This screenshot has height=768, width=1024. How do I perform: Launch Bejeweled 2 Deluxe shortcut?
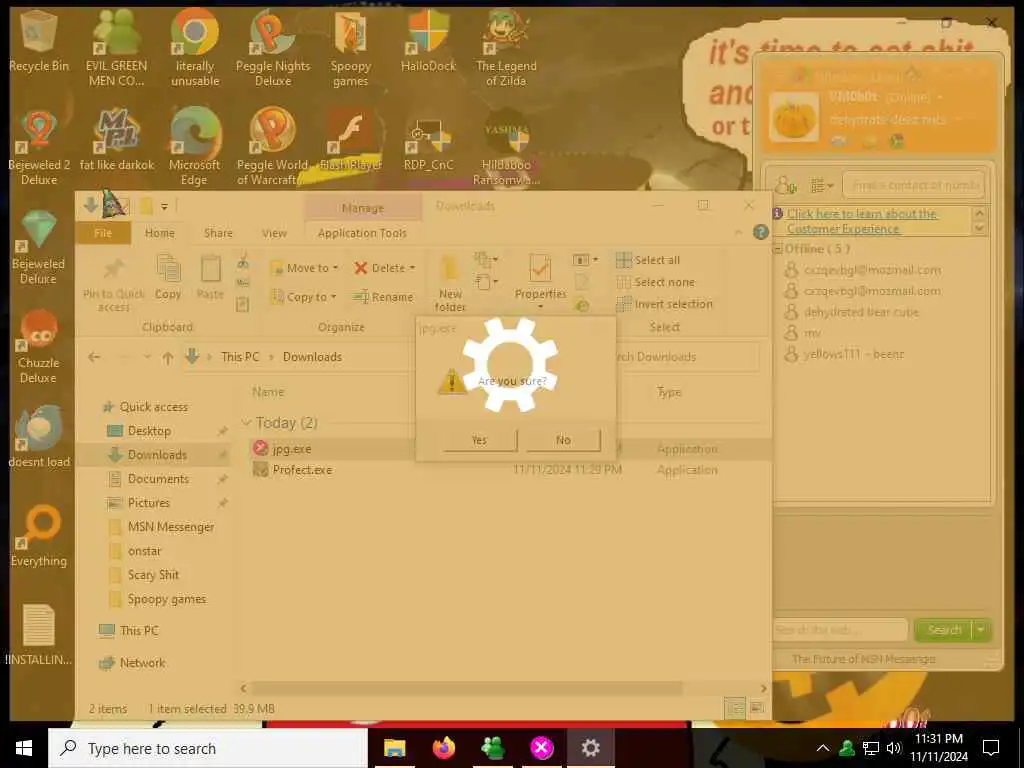(39, 147)
